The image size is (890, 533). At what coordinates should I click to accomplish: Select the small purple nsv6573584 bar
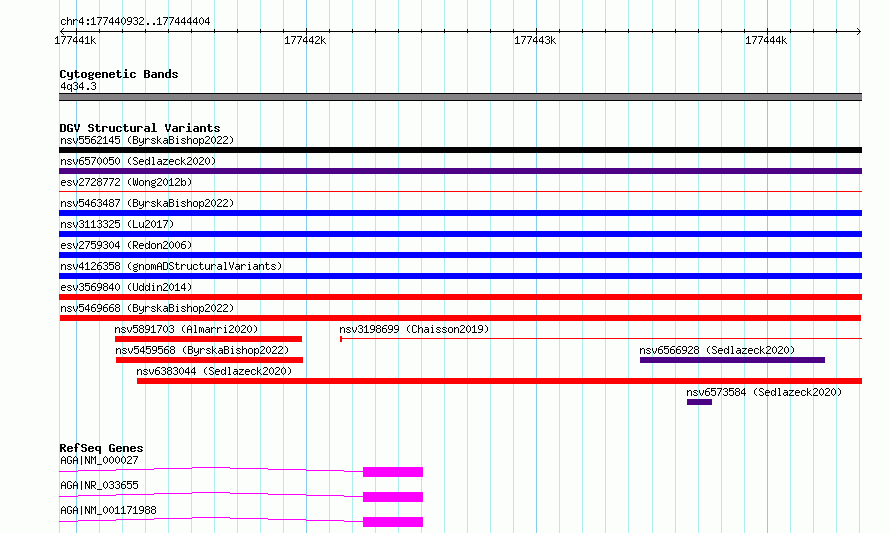[699, 402]
